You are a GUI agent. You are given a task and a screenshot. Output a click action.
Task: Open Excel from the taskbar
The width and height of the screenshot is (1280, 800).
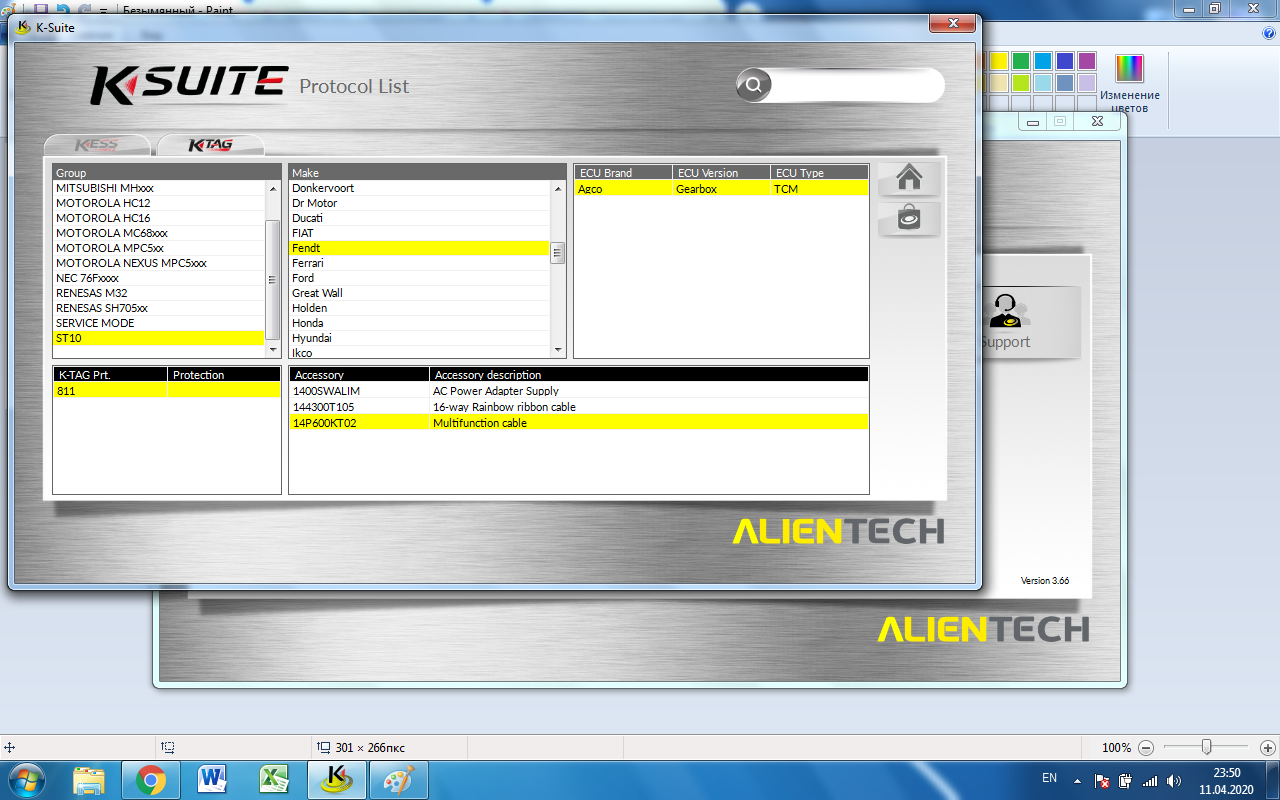pyautogui.click(x=275, y=779)
